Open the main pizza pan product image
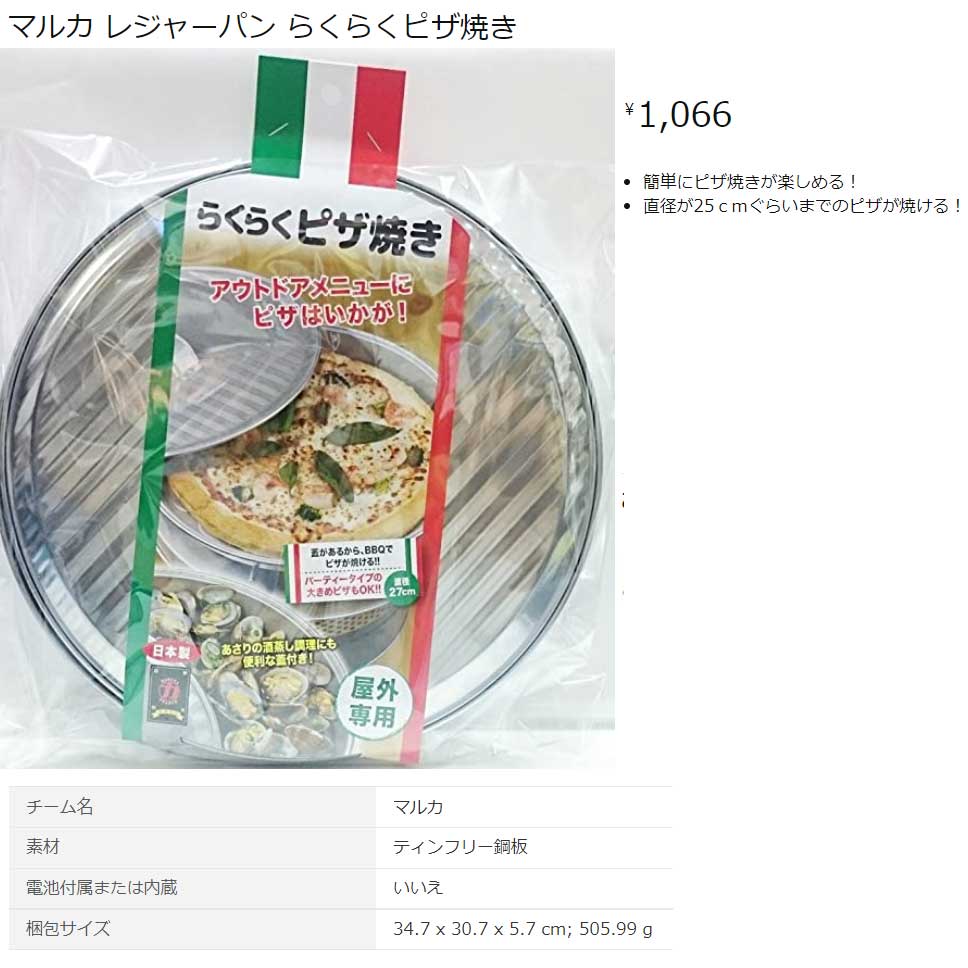Screen dimensions: 968x968 point(307,408)
